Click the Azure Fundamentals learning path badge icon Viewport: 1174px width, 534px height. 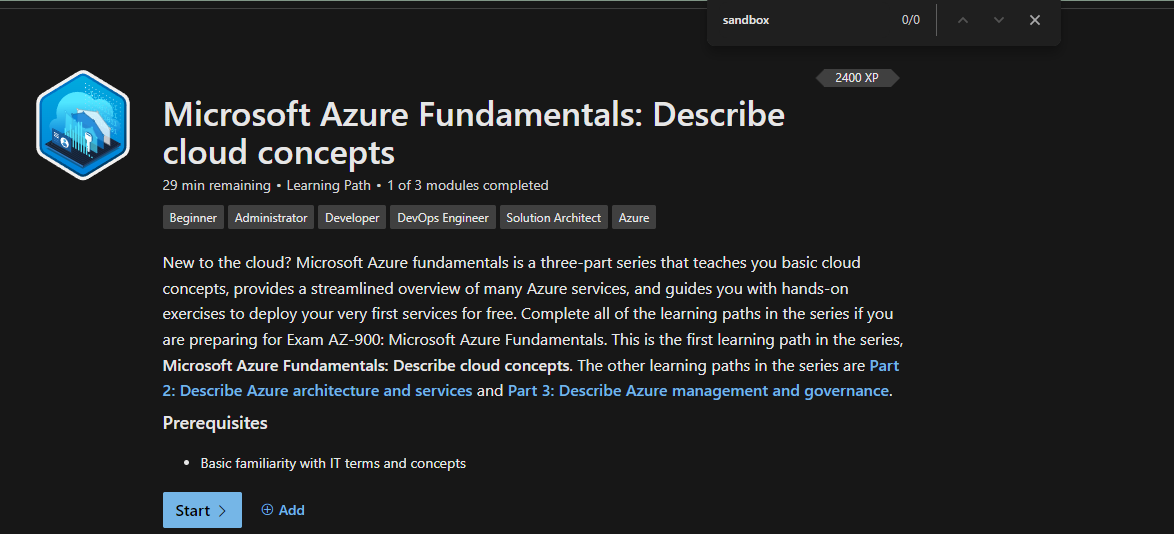(x=83, y=125)
